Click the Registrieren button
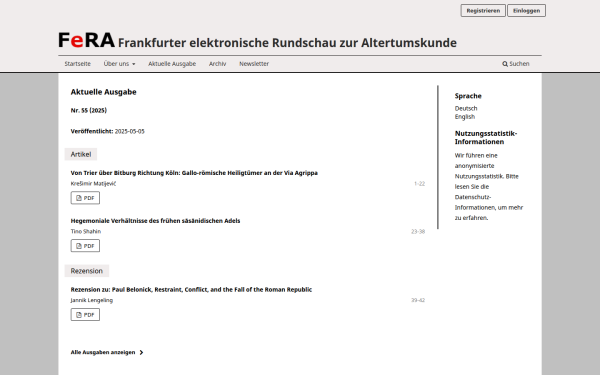Image resolution: width=600 pixels, height=375 pixels. (483, 11)
